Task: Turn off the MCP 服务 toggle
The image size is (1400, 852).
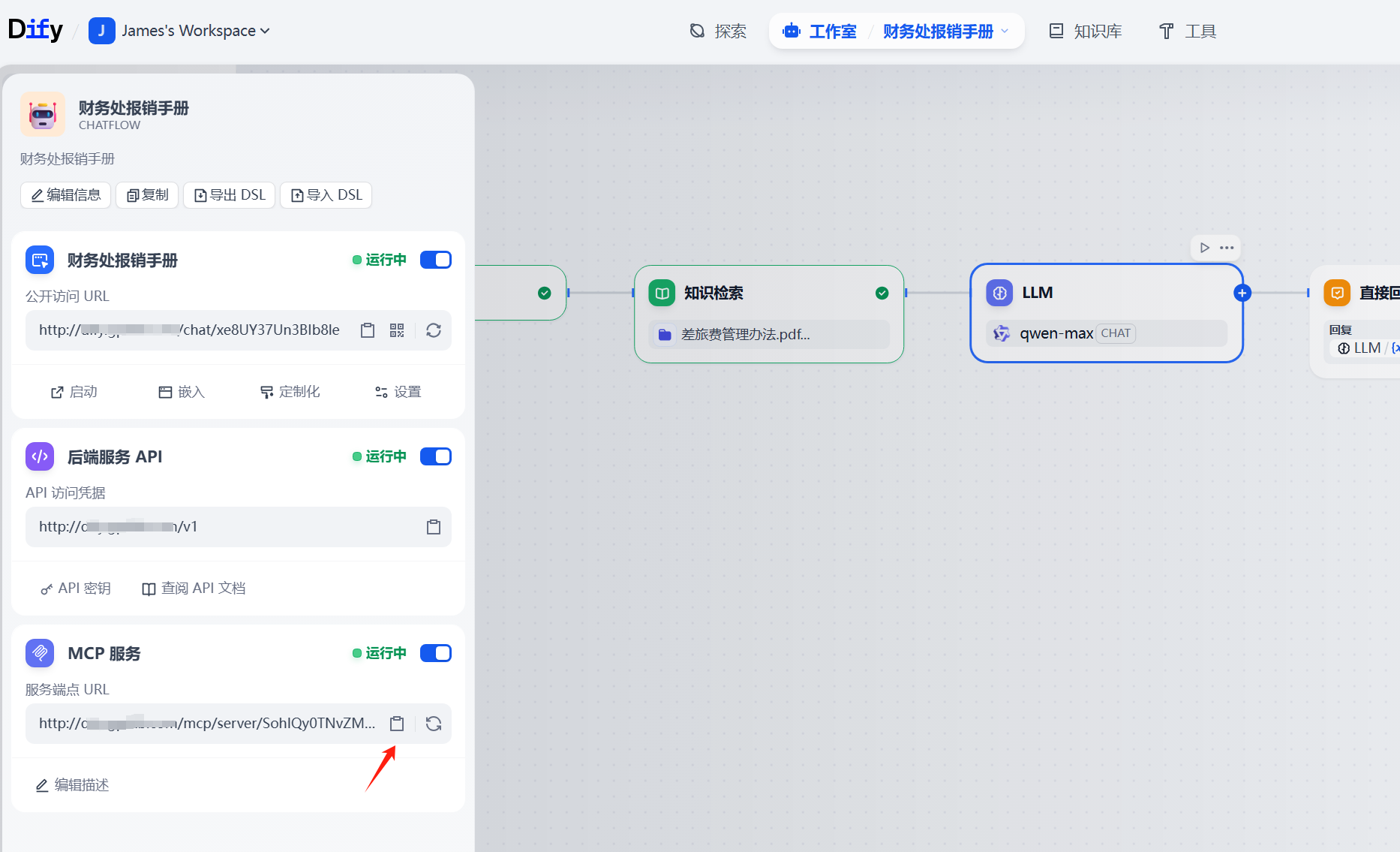Action: coord(436,653)
